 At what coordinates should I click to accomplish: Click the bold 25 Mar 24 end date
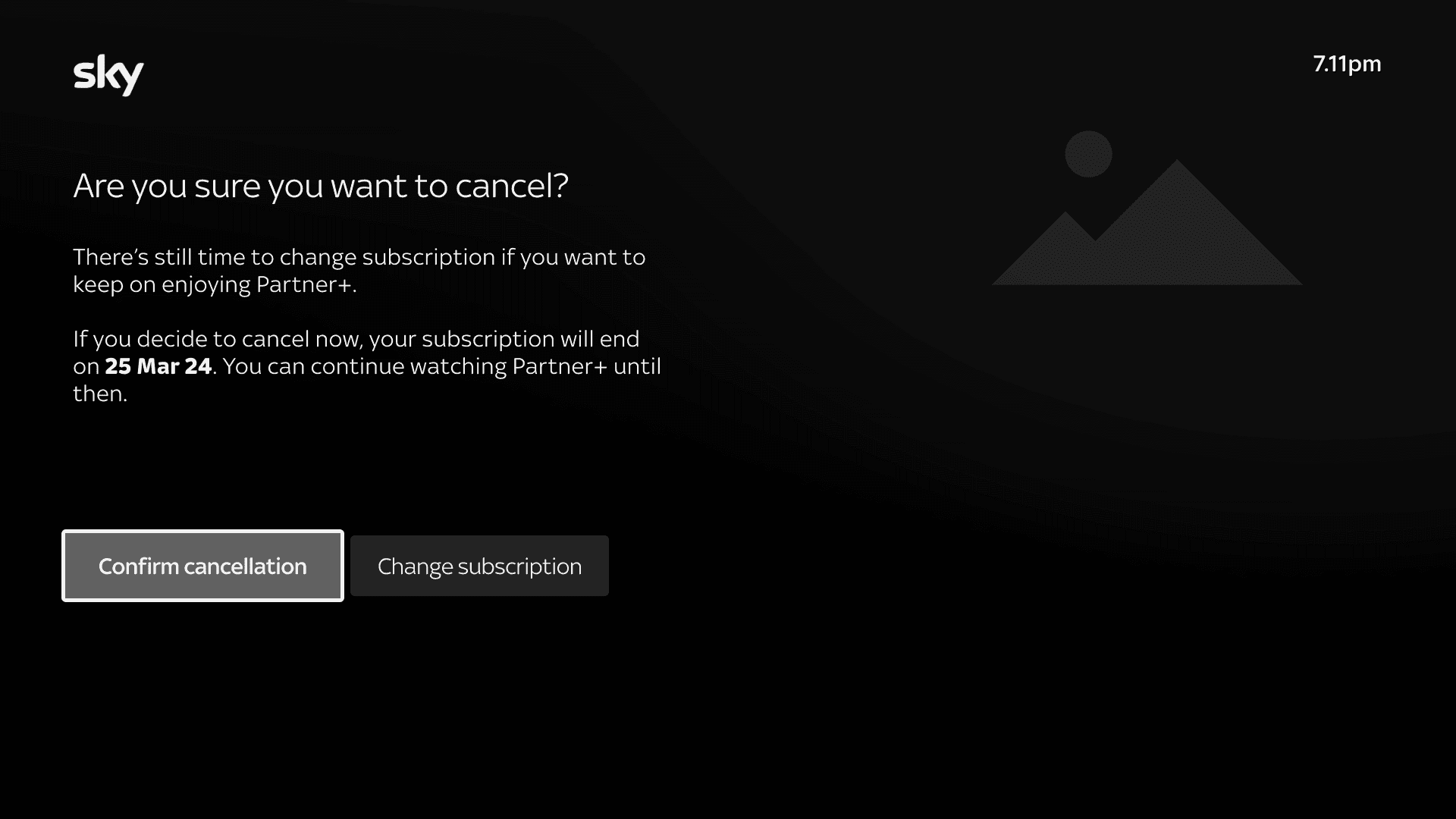click(x=158, y=366)
